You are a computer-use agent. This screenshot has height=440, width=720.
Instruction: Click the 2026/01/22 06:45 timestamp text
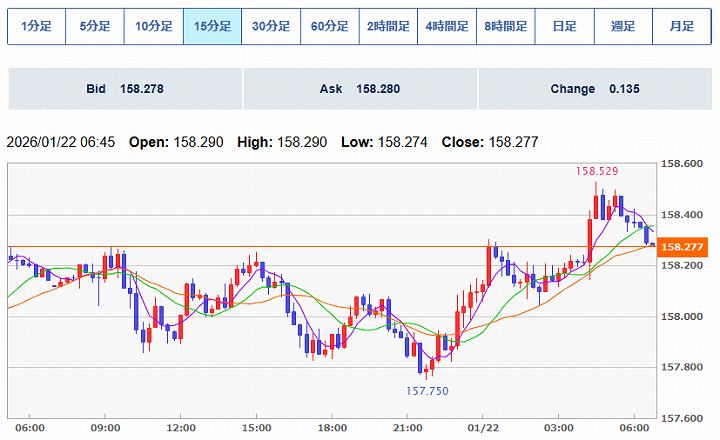coord(61,142)
